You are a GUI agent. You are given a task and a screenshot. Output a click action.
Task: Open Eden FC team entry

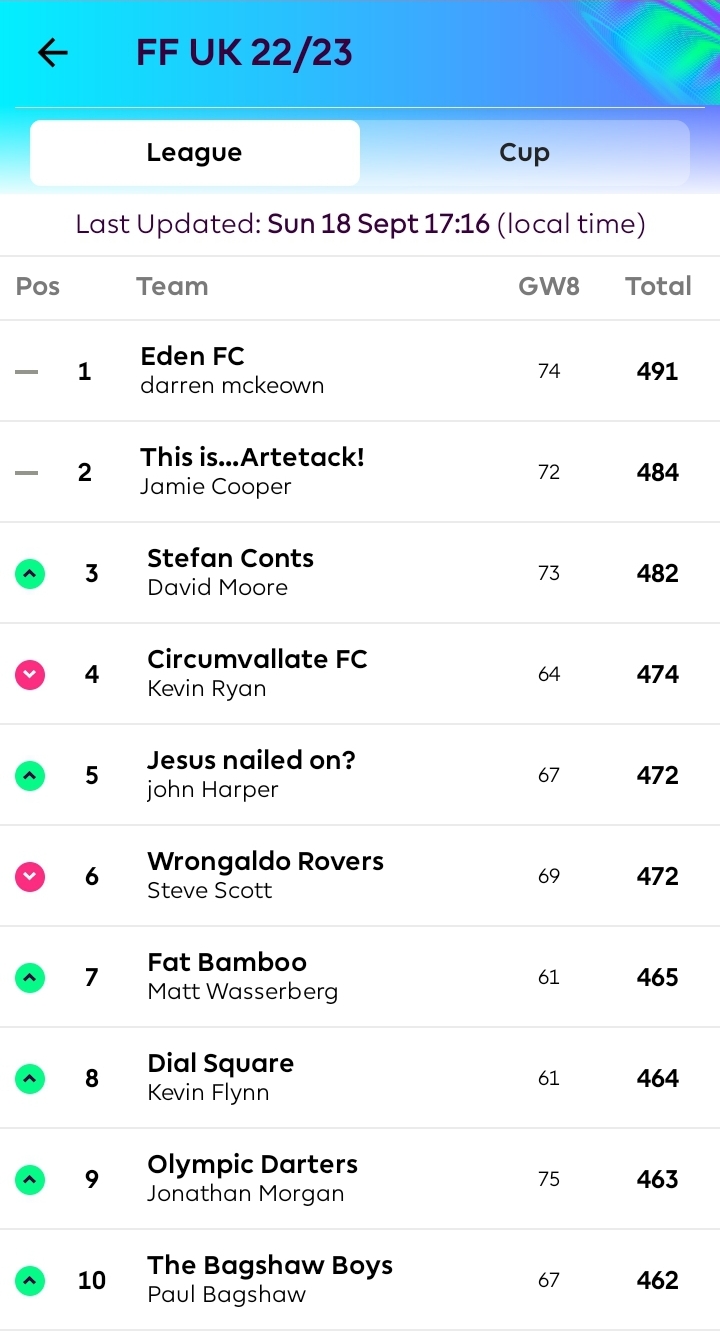point(232,371)
